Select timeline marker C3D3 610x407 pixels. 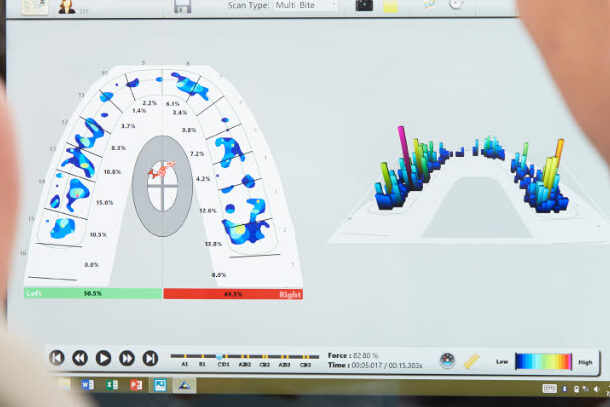click(x=305, y=365)
